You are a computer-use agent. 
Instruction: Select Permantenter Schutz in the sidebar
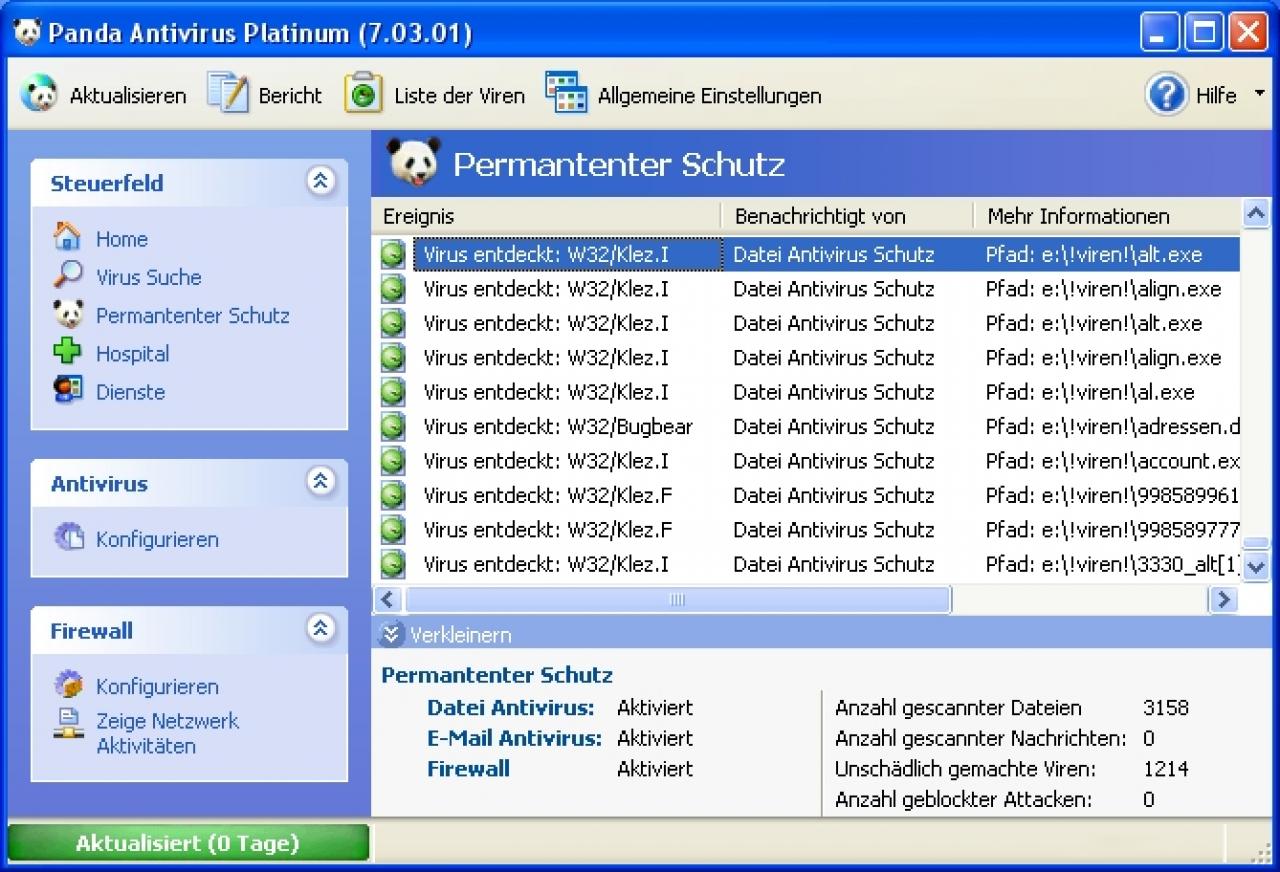[x=193, y=316]
